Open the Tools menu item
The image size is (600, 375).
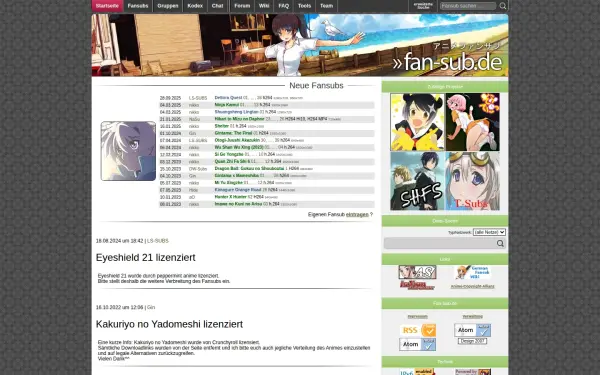(304, 6)
